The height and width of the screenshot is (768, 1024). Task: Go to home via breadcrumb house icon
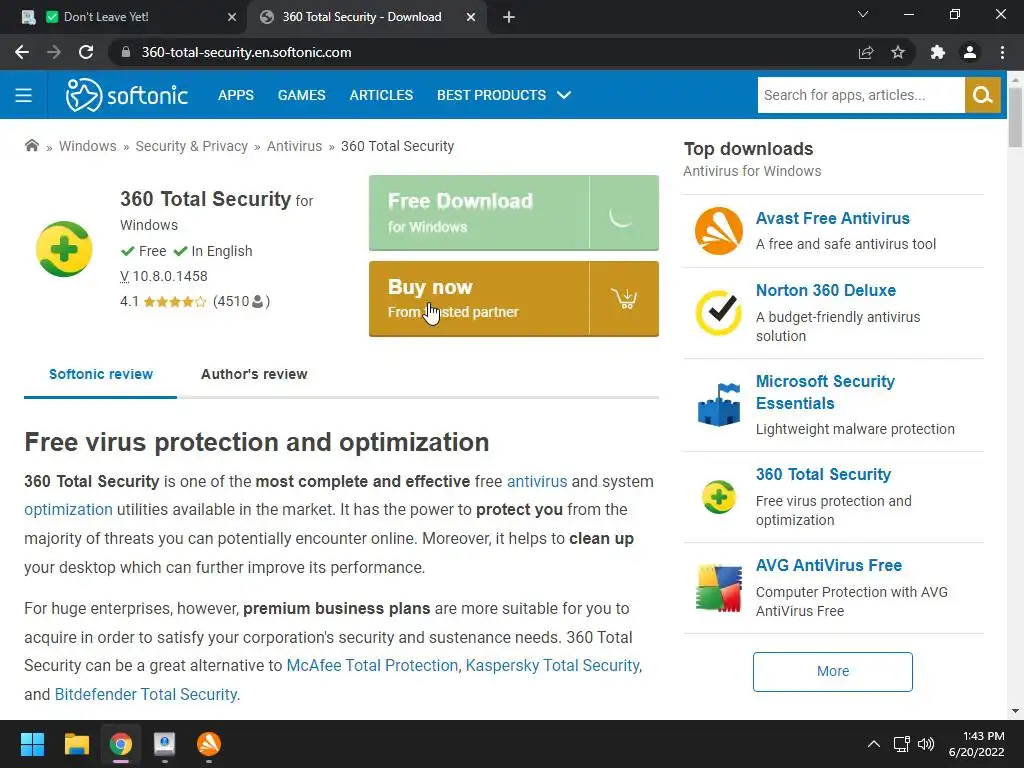click(x=31, y=146)
